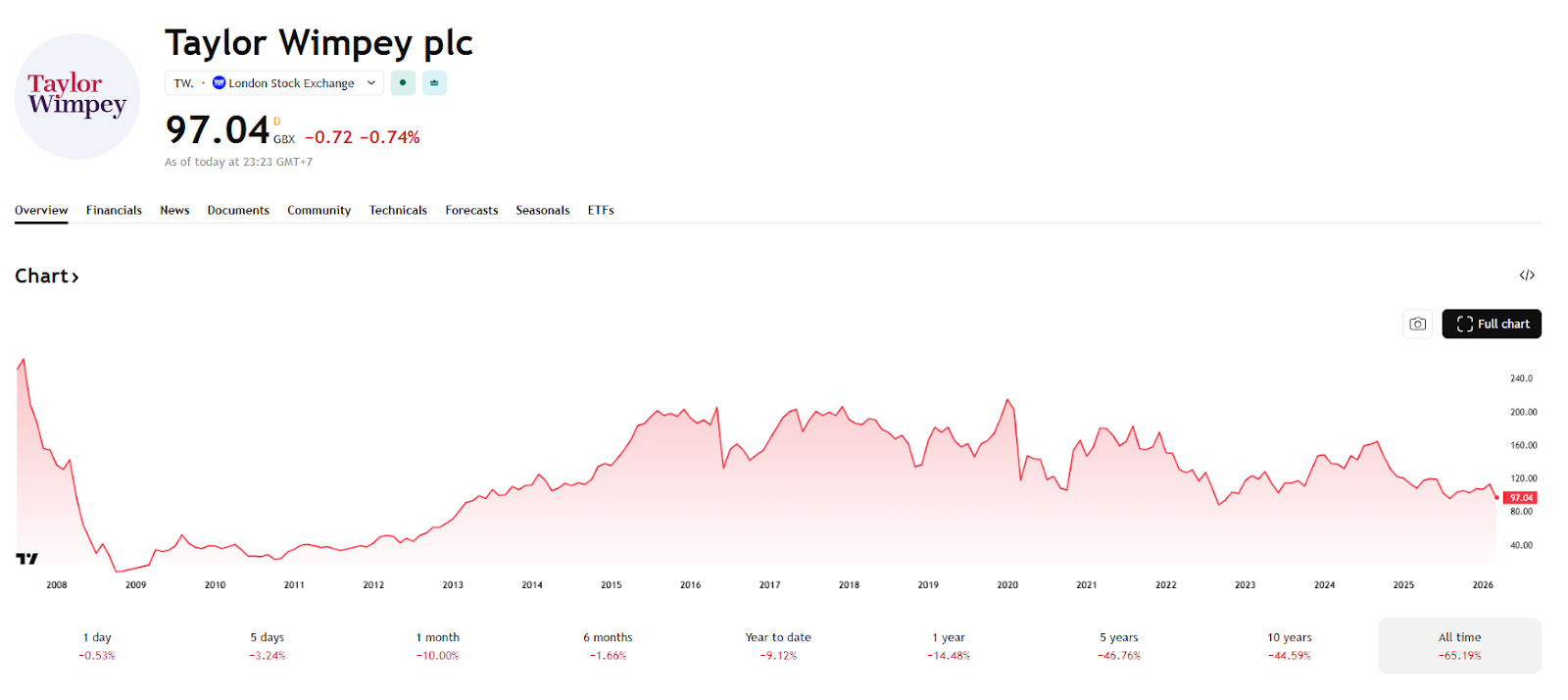Viewport: 1568px width, 700px height.
Task: Select the 1 month time range
Action: (437, 646)
